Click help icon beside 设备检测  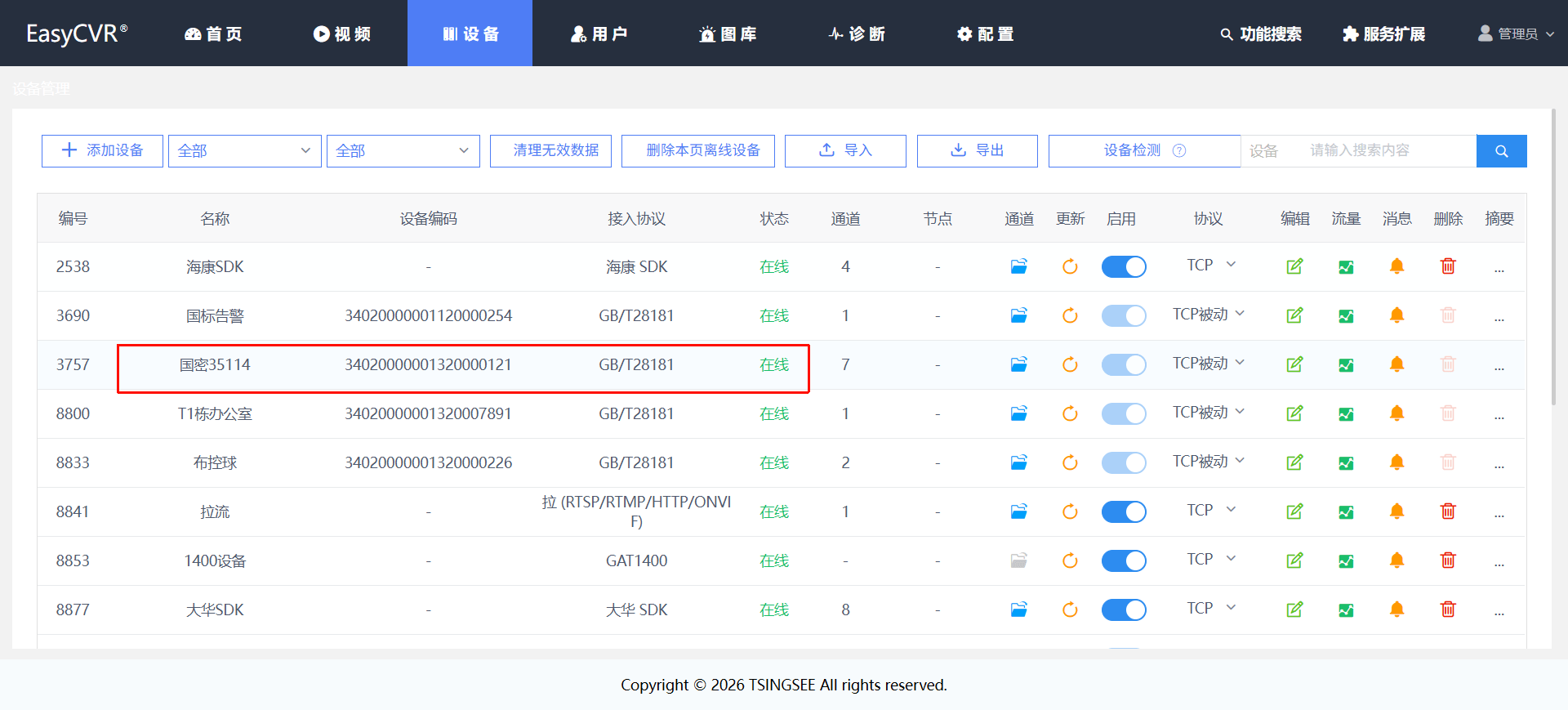point(1179,150)
